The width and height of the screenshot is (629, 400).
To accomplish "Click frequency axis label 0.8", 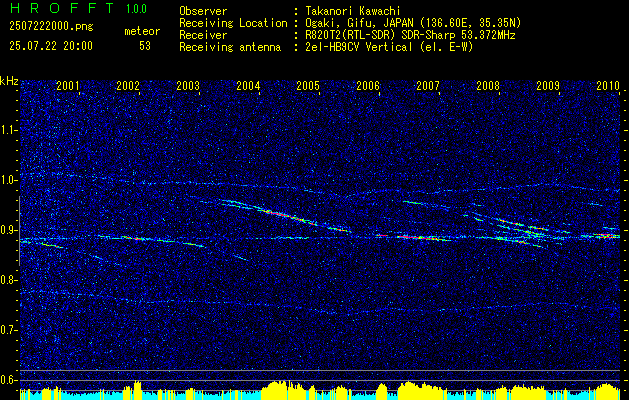I will point(8,280).
